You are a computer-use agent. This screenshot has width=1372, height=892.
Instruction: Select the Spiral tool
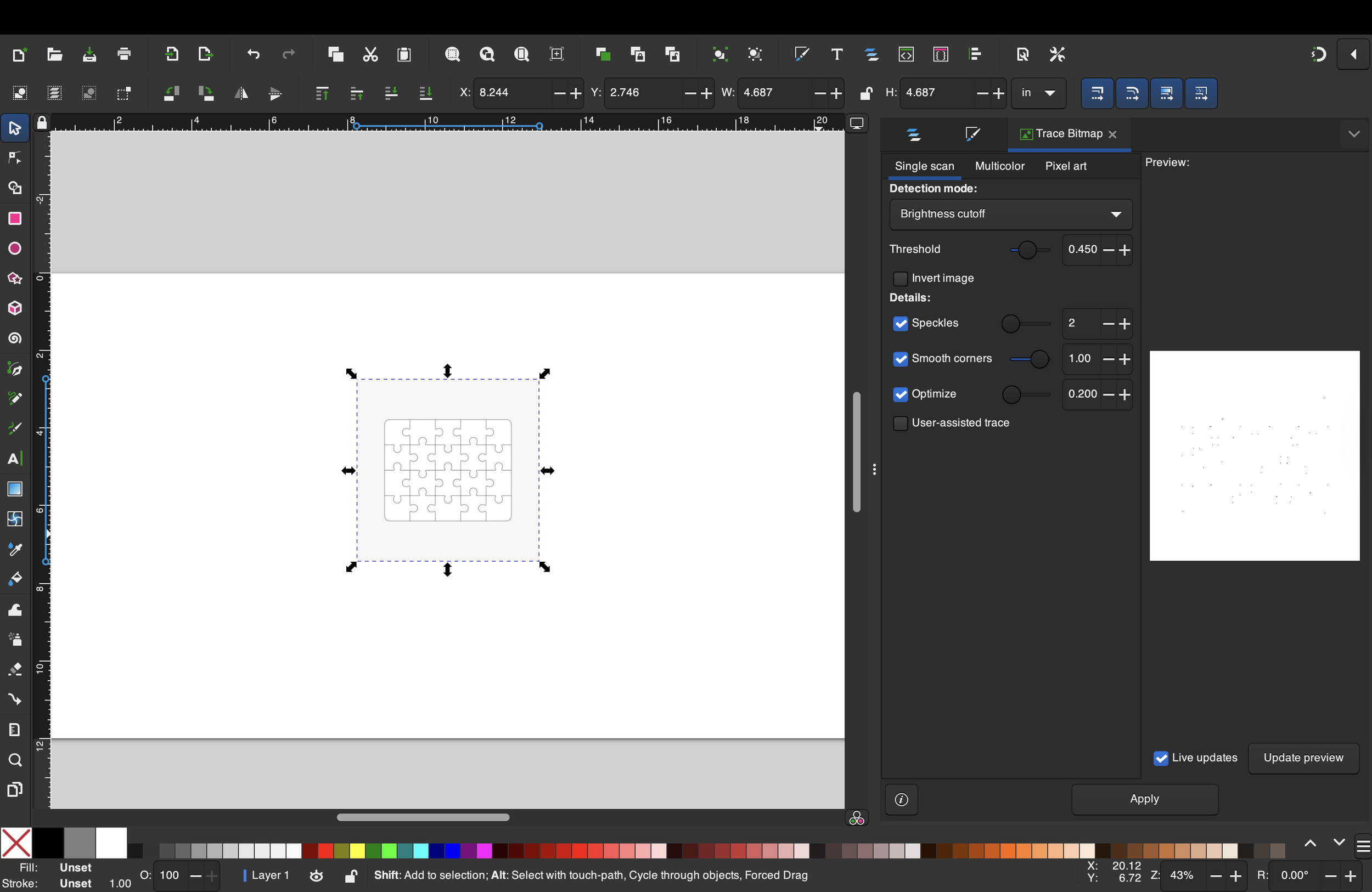[x=15, y=338]
